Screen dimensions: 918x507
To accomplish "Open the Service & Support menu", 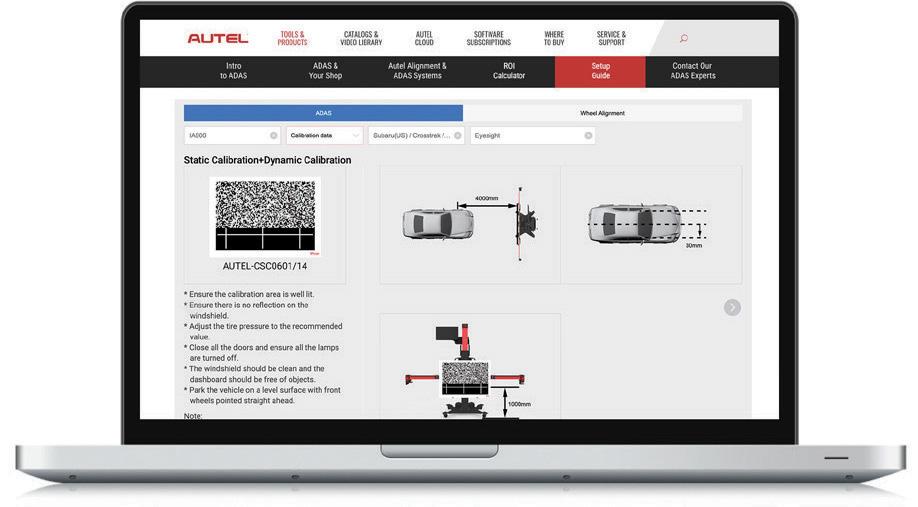I will tap(611, 39).
